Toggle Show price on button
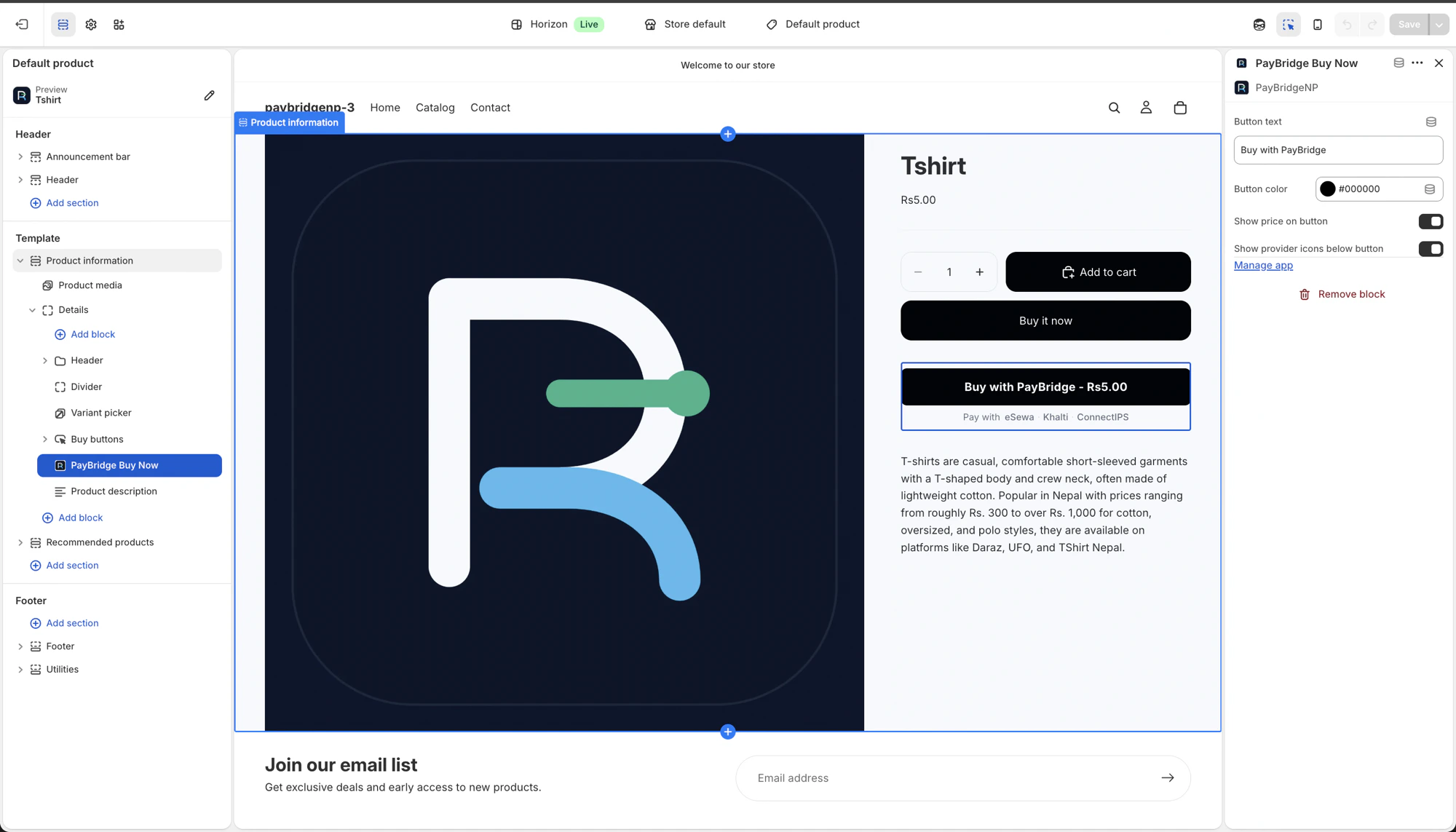The height and width of the screenshot is (832, 1456). pyautogui.click(x=1431, y=221)
